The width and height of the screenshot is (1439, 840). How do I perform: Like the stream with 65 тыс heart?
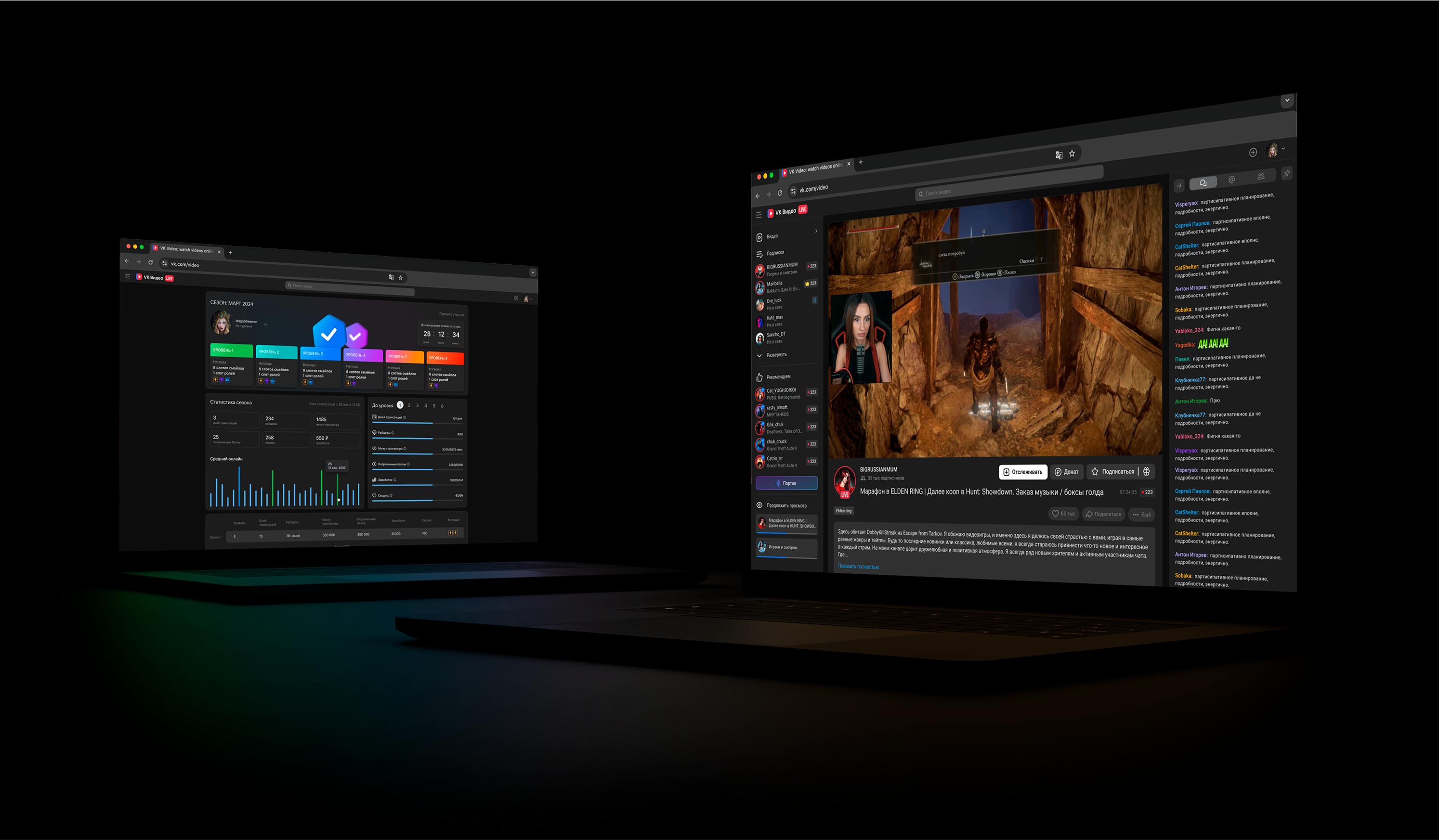[x=1063, y=514]
